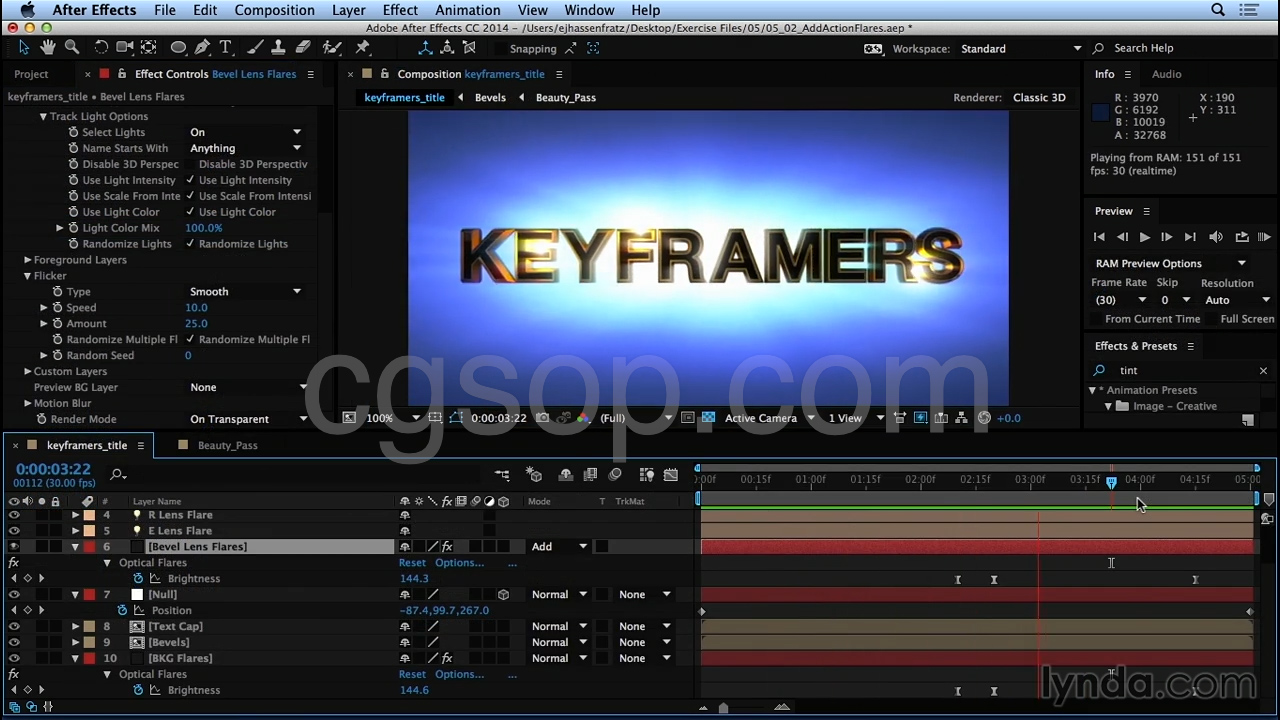1280x720 pixels.
Task: Jump to the first frame in Preview panel
Action: pos(1099,237)
